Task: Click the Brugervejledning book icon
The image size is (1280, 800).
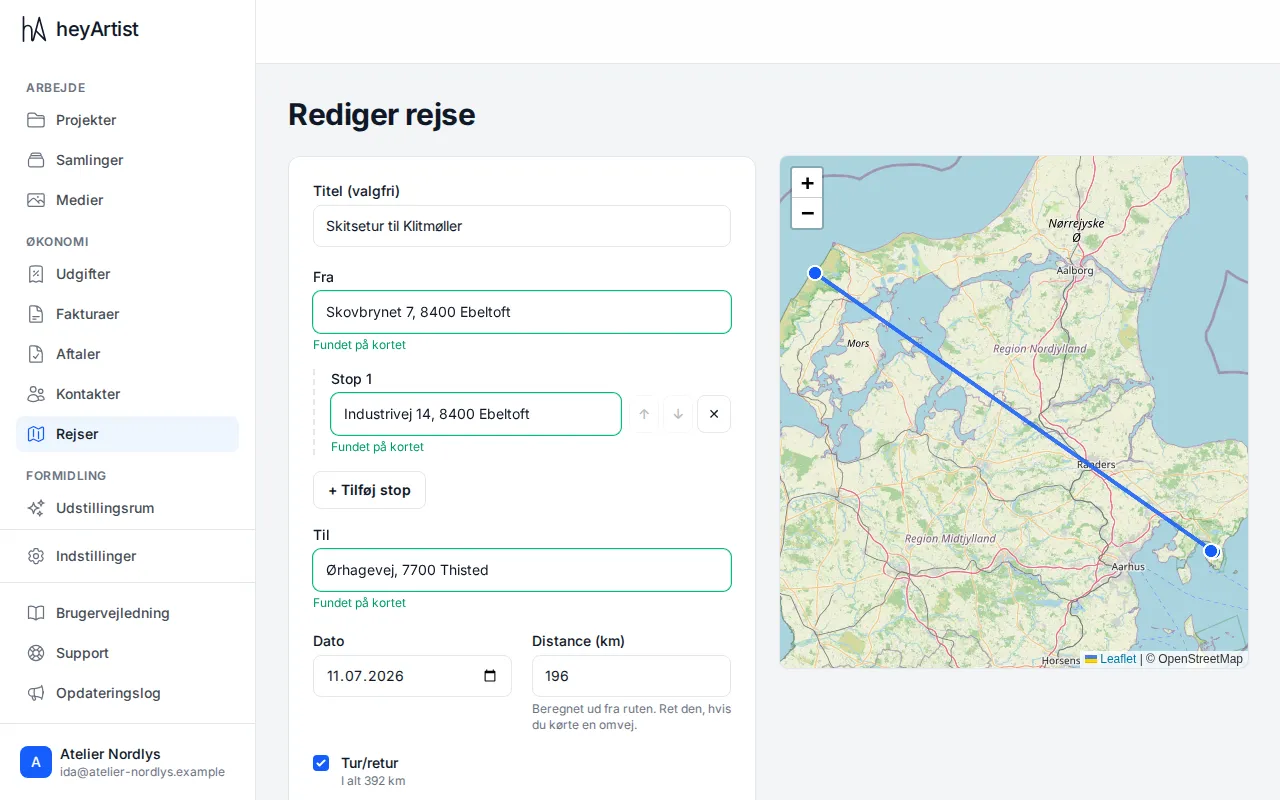Action: click(36, 613)
